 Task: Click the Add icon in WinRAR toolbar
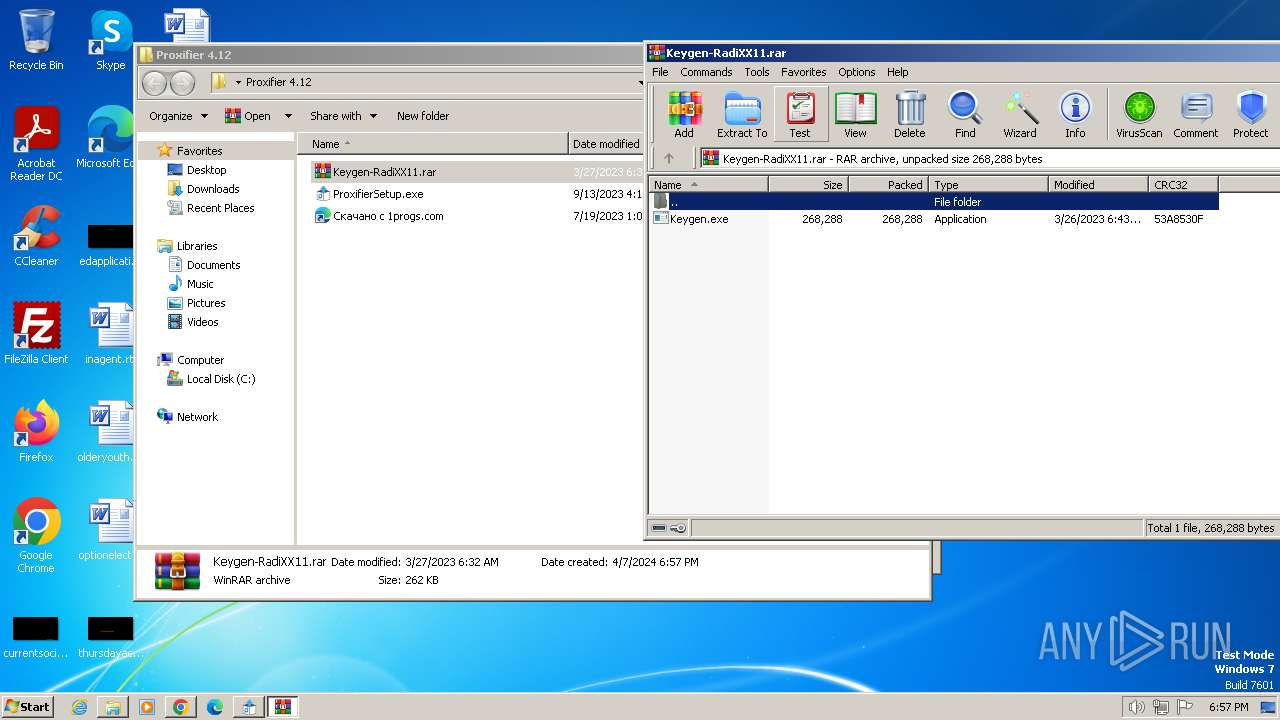tap(684, 114)
